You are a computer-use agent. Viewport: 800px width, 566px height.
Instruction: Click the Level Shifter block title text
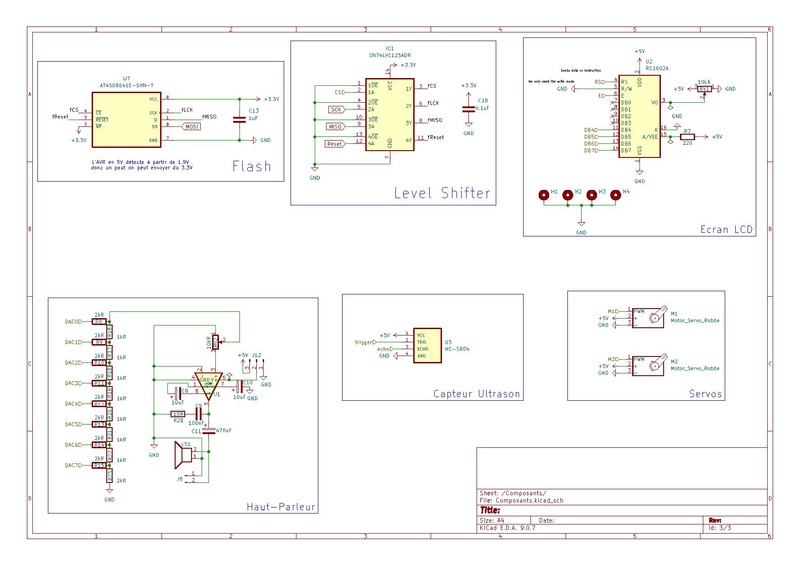[442, 193]
